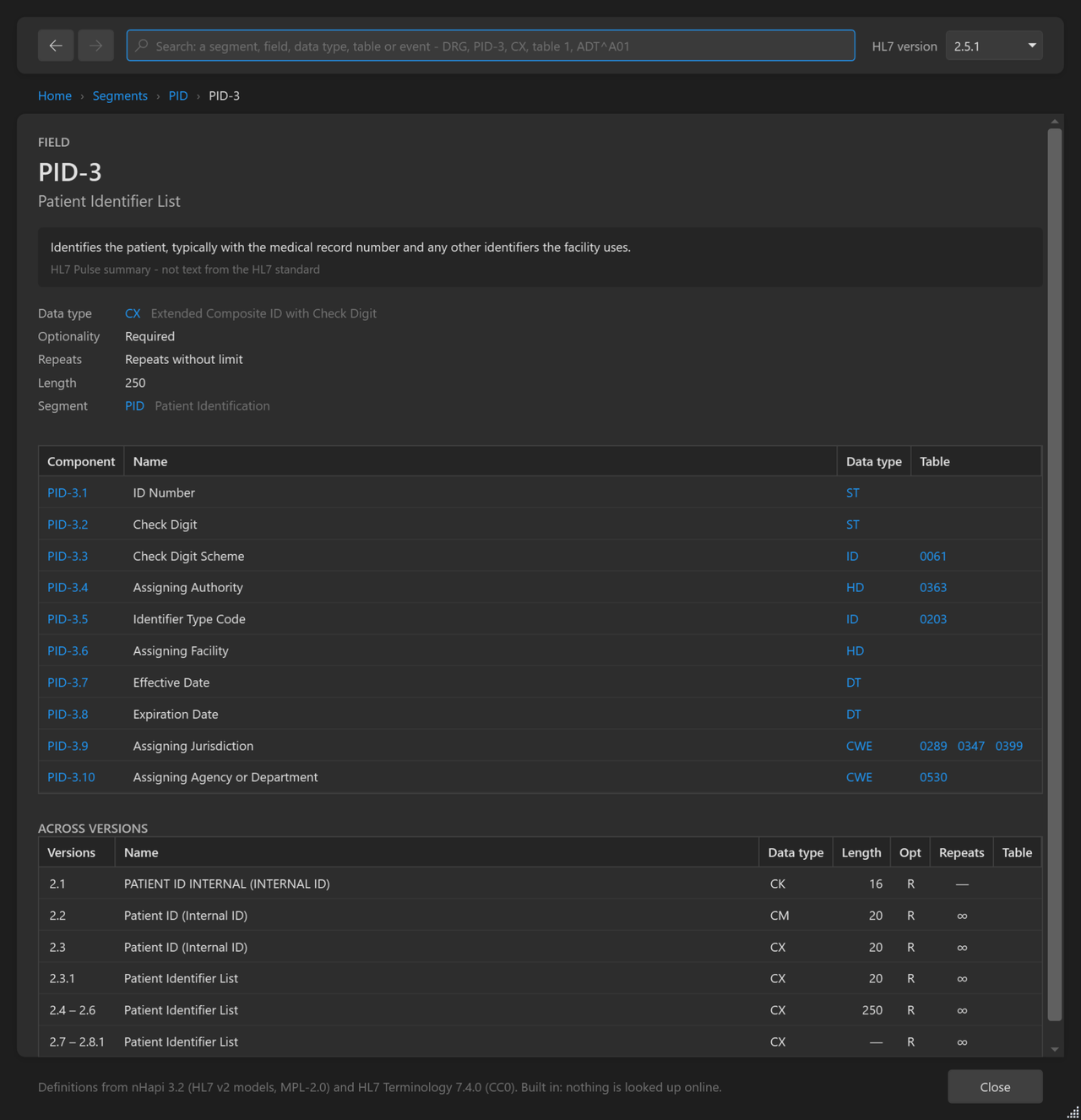Viewport: 1081px width, 1120px height.
Task: Click the Repeats column header
Action: [x=961, y=852]
